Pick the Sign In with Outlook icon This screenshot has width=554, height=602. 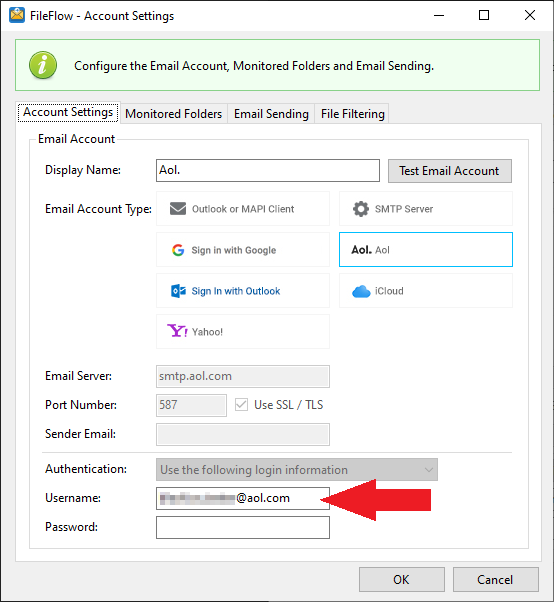click(178, 291)
